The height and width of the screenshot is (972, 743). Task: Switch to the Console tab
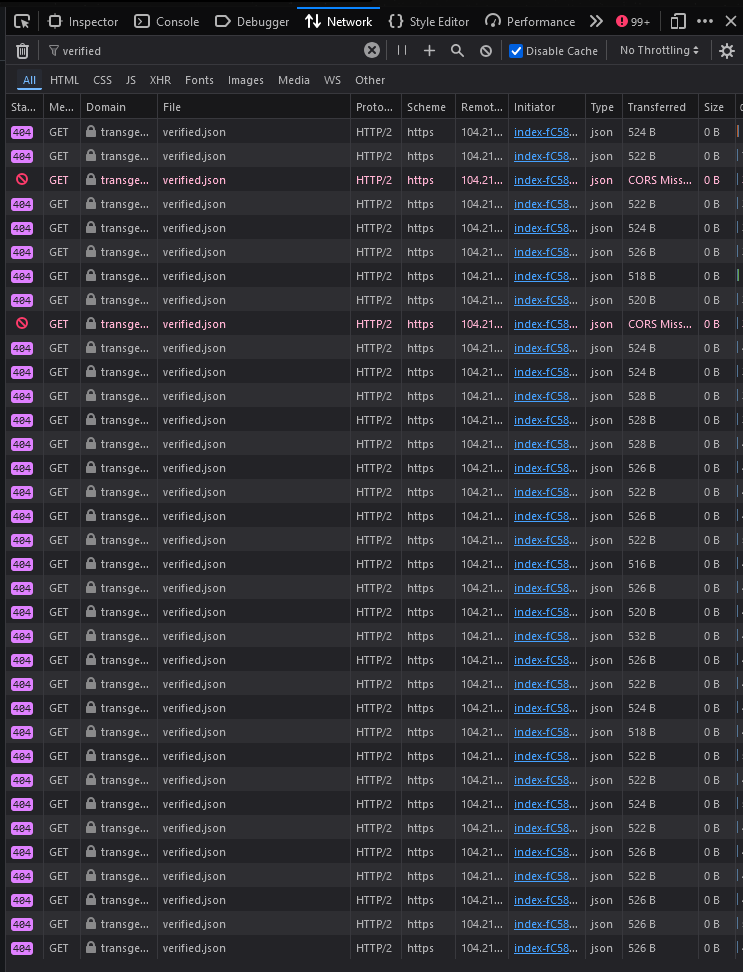tap(167, 22)
